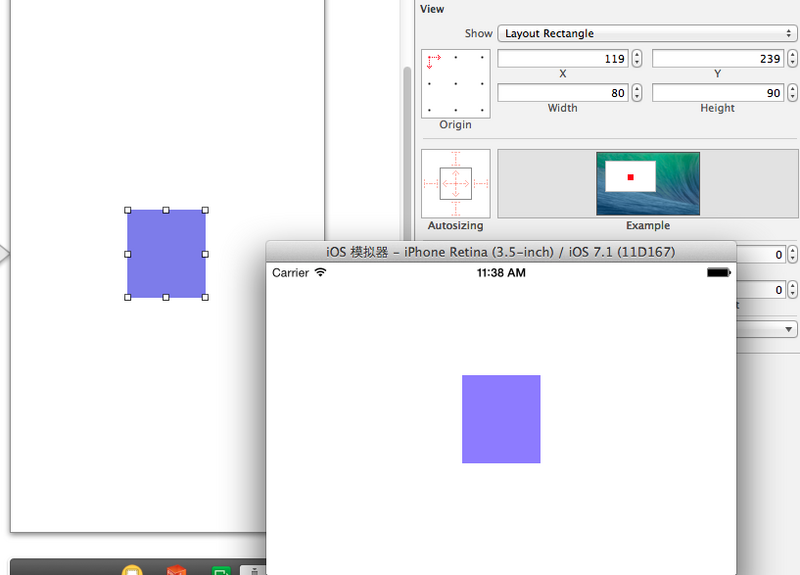Select bottom-right dot in Origin grid
Viewport: 800px width, 575px height.
(x=482, y=110)
